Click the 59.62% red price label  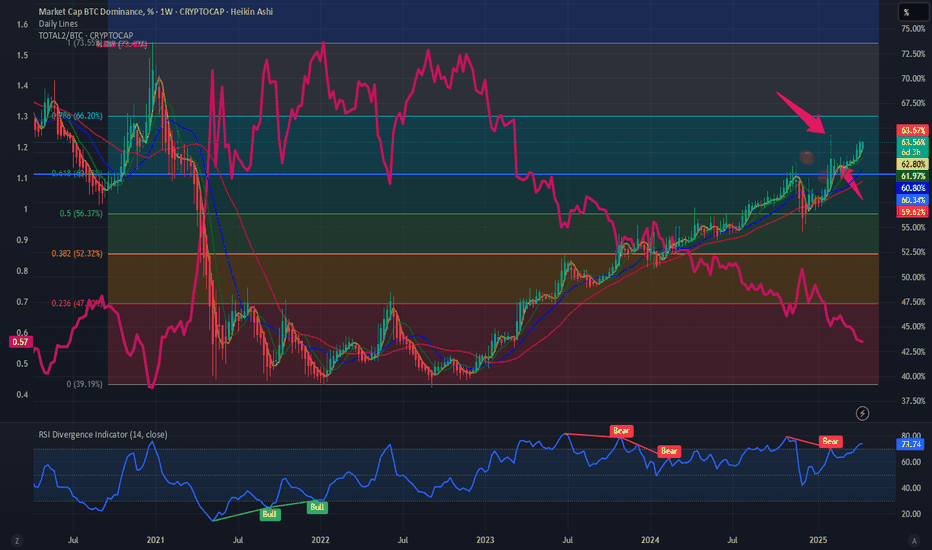pyautogui.click(x=912, y=212)
